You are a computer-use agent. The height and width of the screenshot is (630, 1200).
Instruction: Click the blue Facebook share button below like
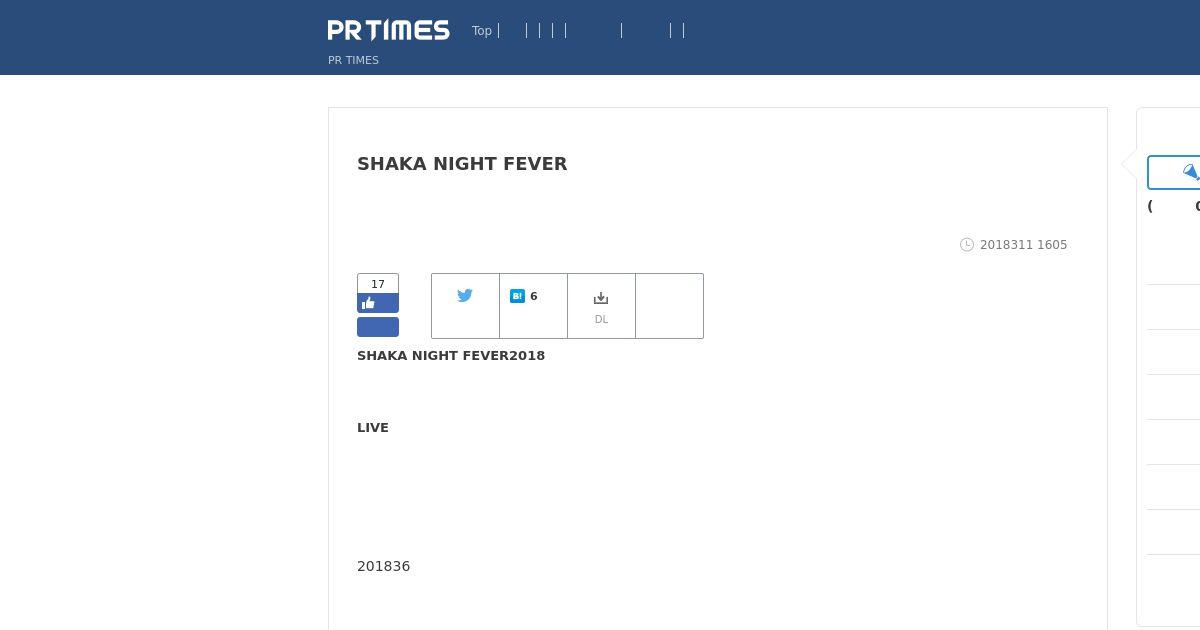click(378, 327)
